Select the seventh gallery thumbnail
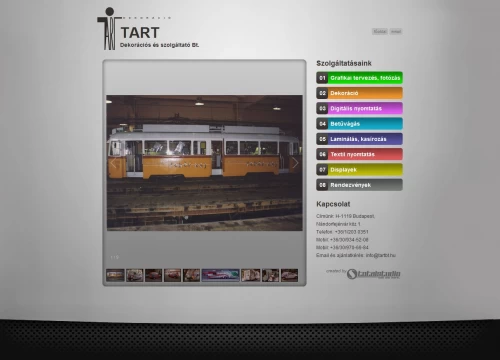The image size is (500, 360). (x=251, y=275)
